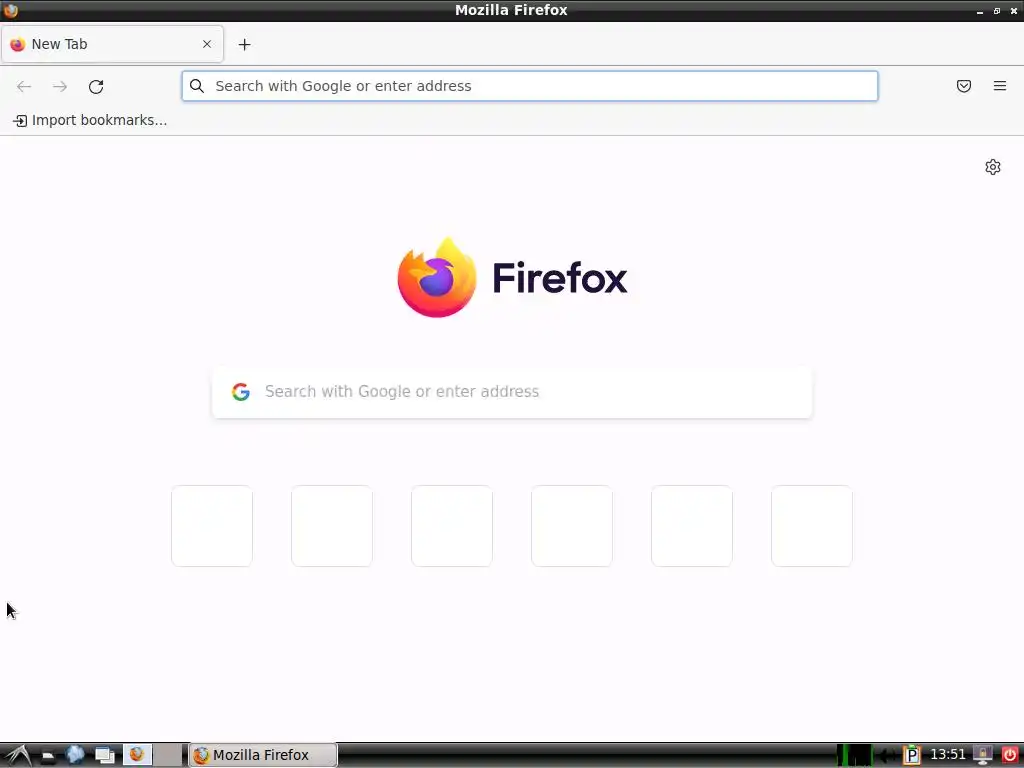Close the Mozilla Firefox window

point(1014,11)
